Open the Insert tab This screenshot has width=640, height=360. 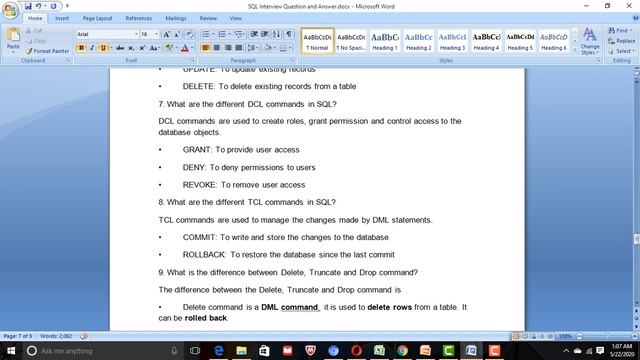coord(62,18)
